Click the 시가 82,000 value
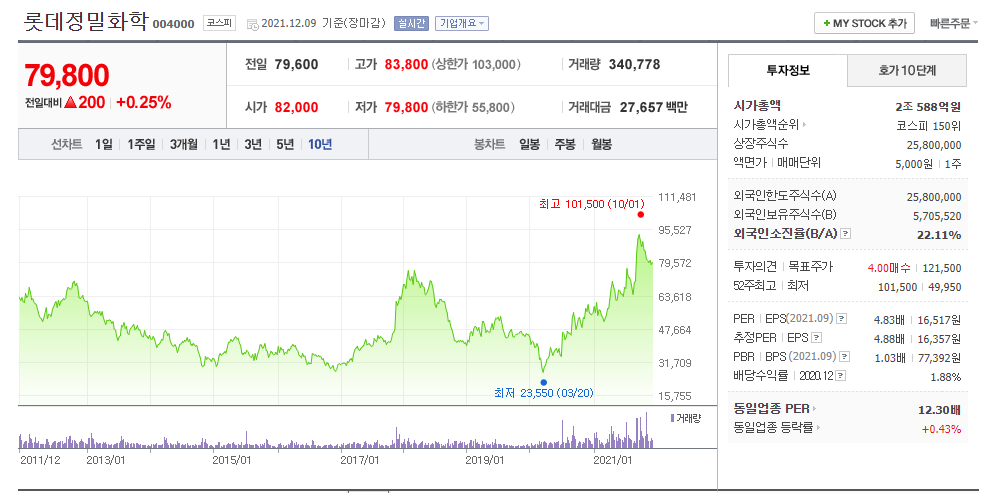1004x493 pixels. tap(296, 107)
